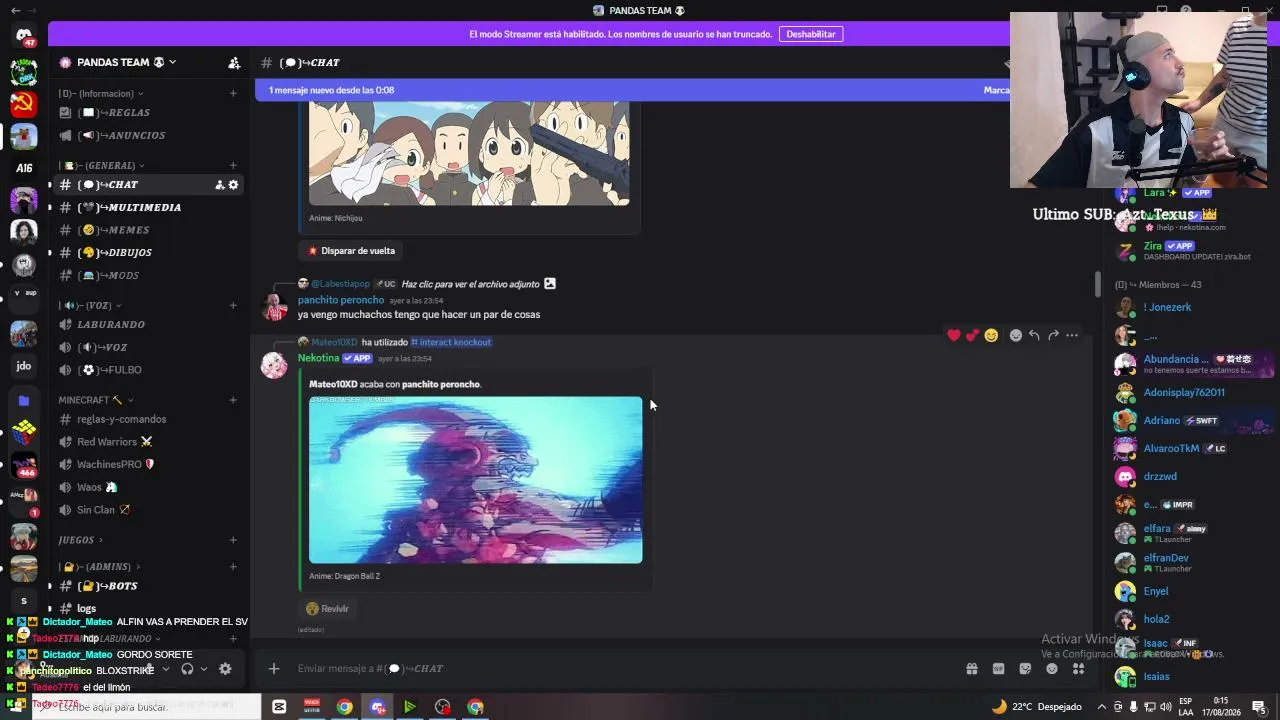Viewport: 1280px width, 720px height.
Task: Open the A16 server icon
Action: point(24,168)
